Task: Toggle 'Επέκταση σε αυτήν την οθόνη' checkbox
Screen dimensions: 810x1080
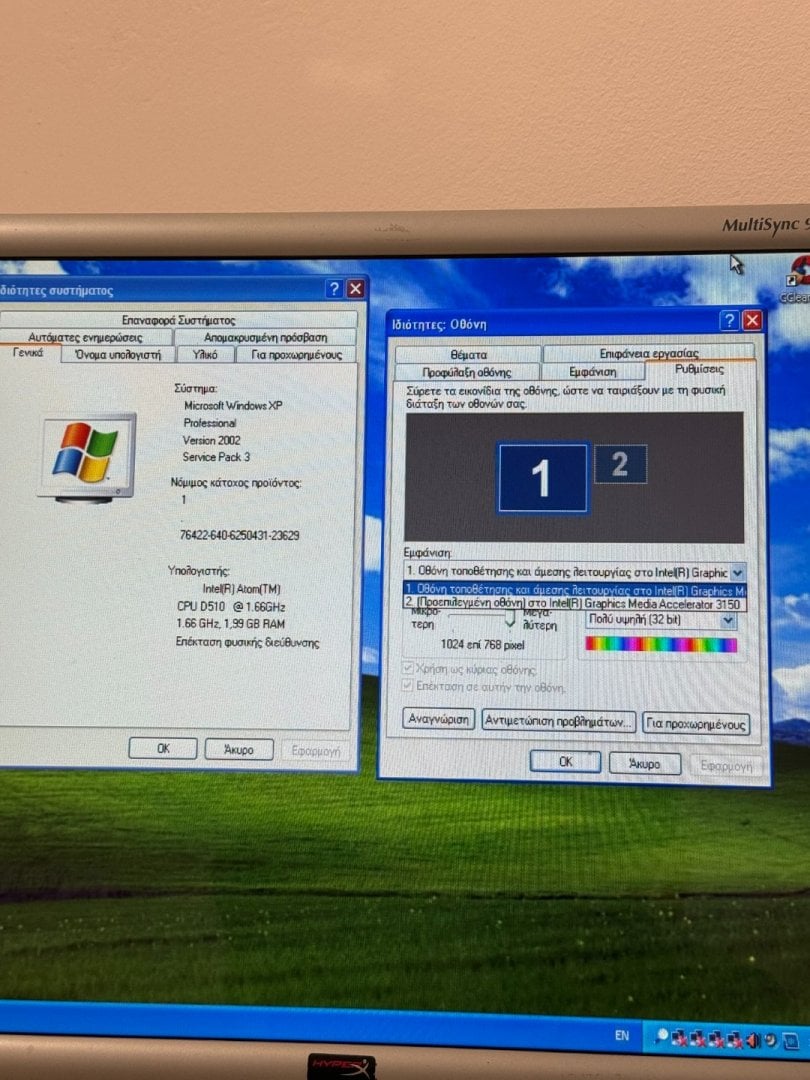Action: click(408, 685)
